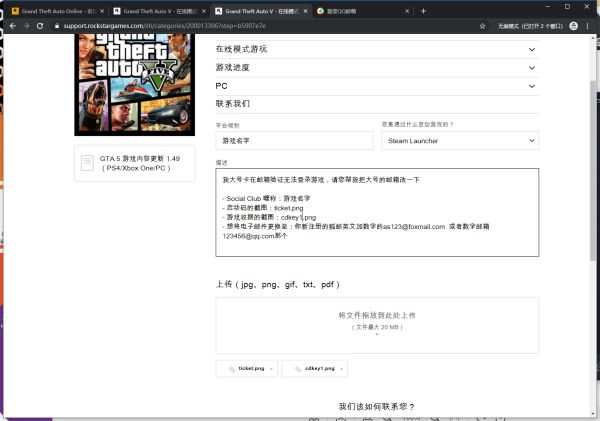This screenshot has height=421, width=600.
Task: Bookmark this page with star icon
Action: click(x=483, y=26)
